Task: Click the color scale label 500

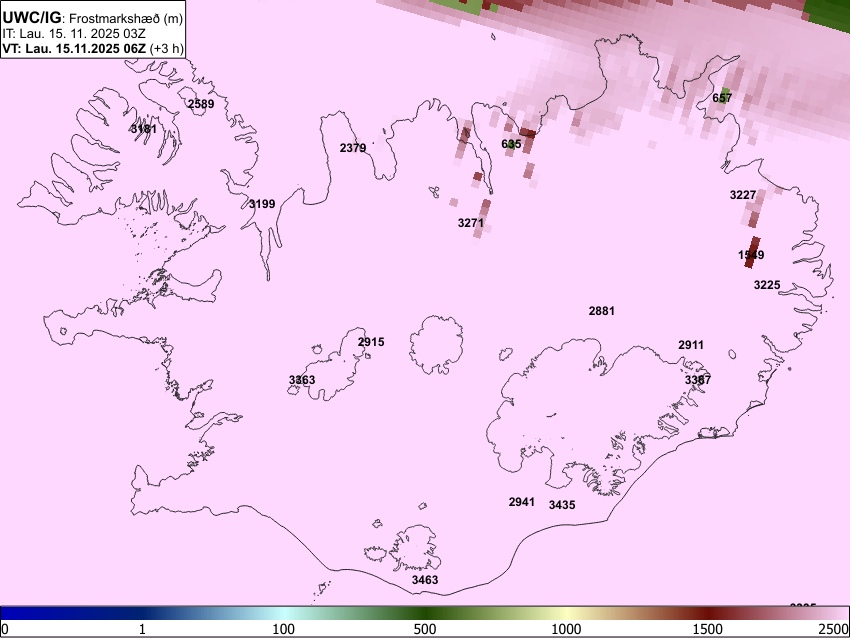Action: [425, 629]
